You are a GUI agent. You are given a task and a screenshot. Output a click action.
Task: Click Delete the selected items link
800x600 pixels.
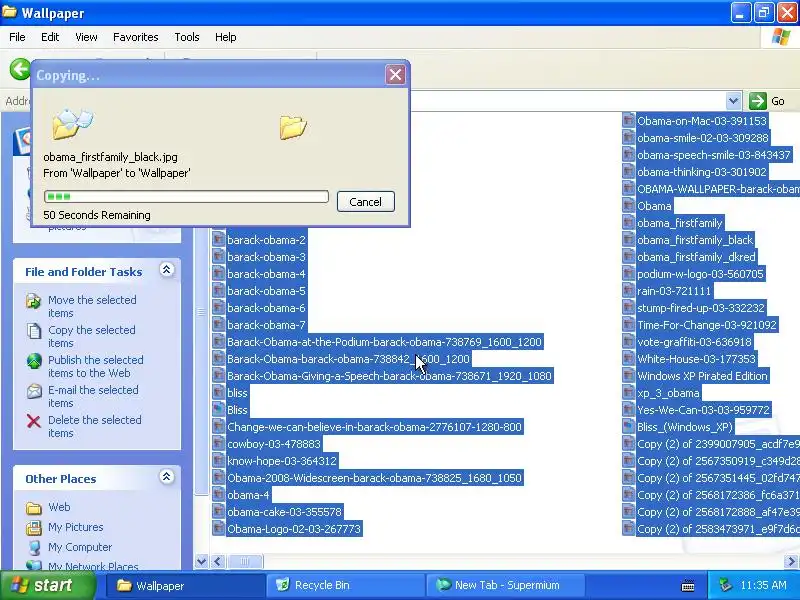pos(95,426)
